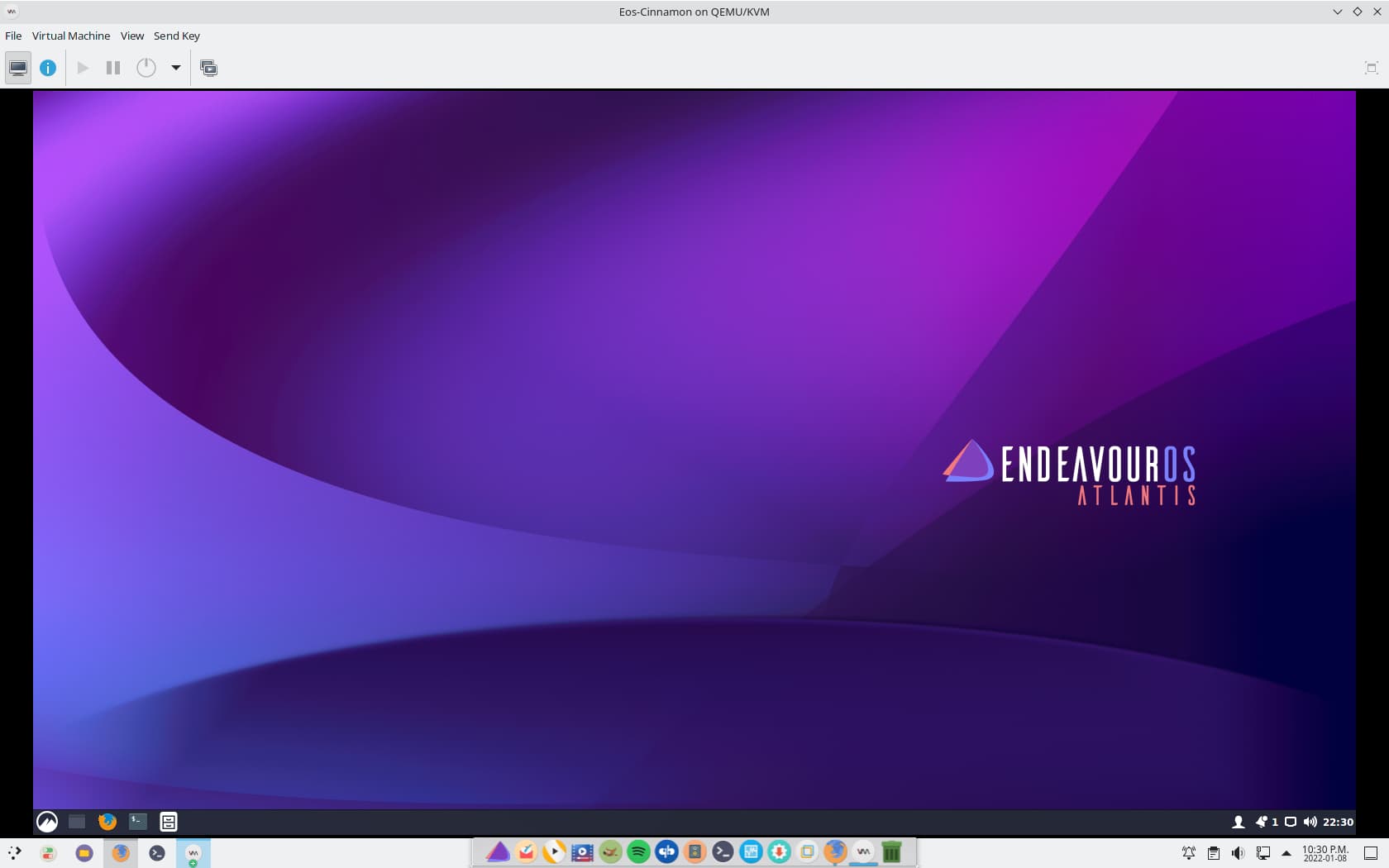Open host system settings toggle icon

pos(49,853)
